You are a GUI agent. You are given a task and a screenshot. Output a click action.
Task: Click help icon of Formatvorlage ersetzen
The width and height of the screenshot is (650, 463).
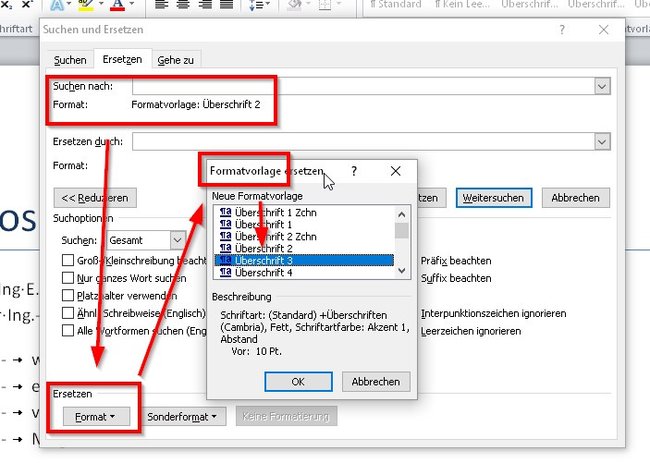[354, 171]
